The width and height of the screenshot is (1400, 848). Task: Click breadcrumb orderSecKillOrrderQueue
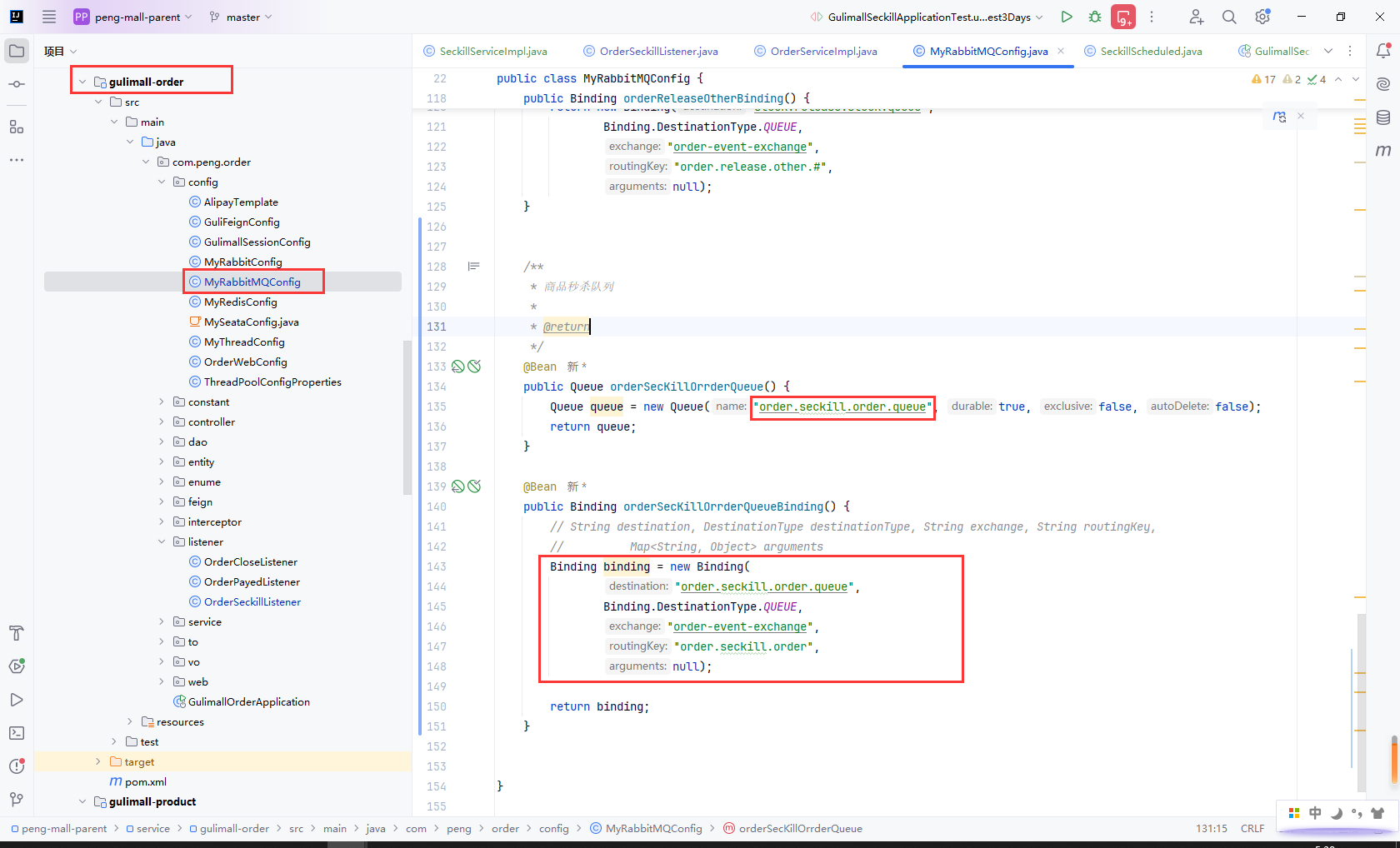792,828
